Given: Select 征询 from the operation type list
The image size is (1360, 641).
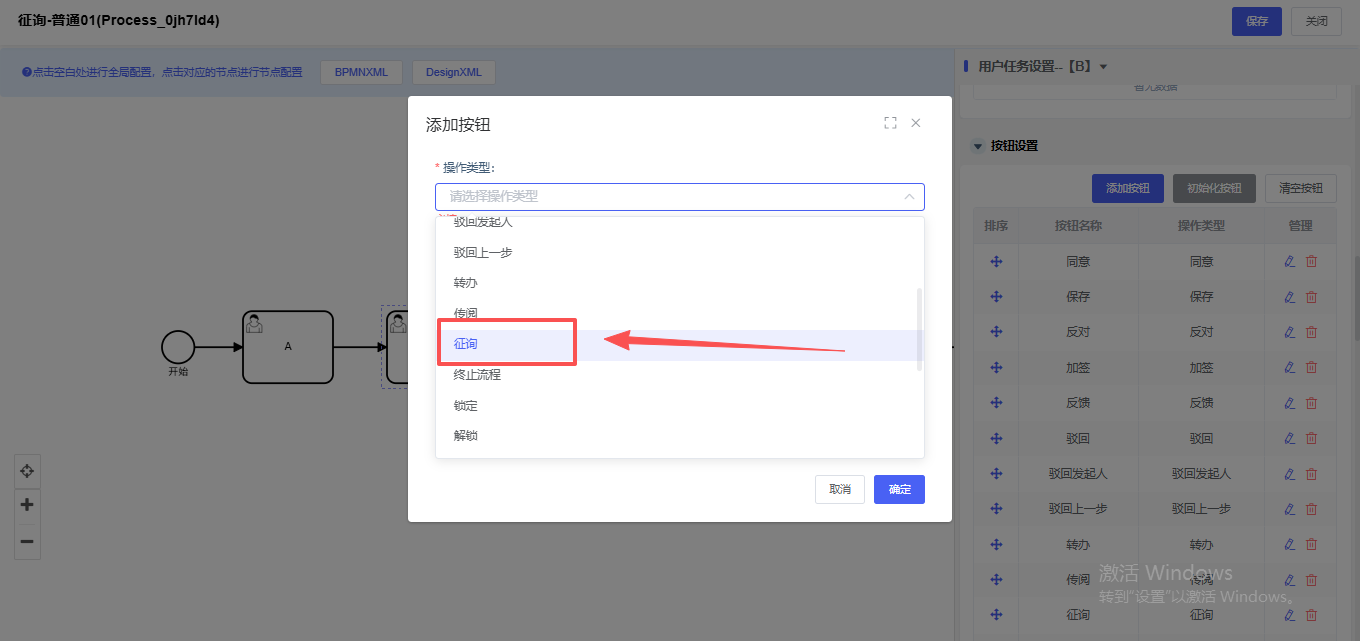Looking at the screenshot, I should click(466, 344).
